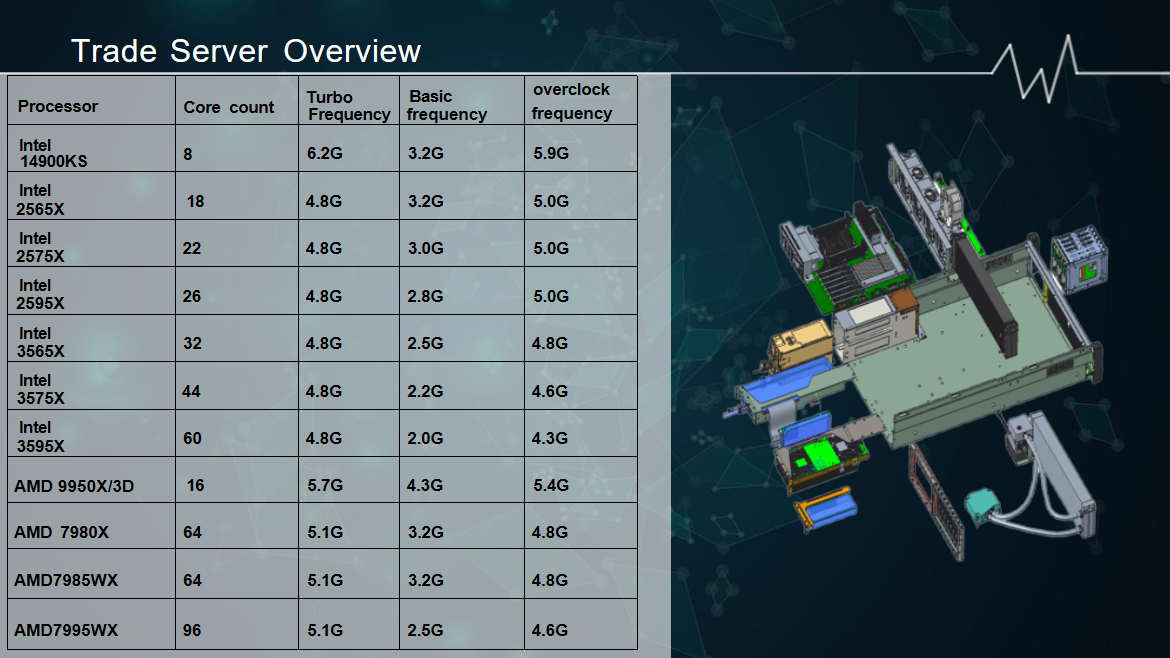Screen dimensions: 1170x658
Task: Click the "5.9G" overclock frequency value
Action: pyautogui.click(x=551, y=153)
